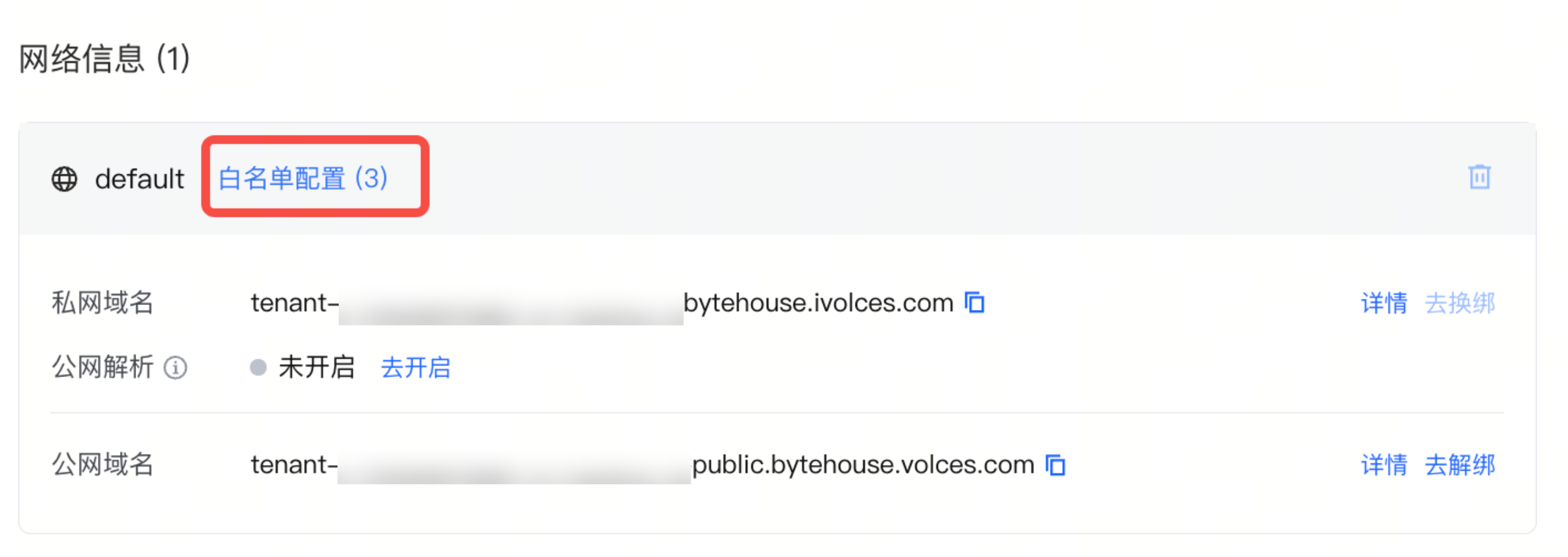Click the info icon beside 公网解析
Viewport: 1568px width, 557px height.
tap(176, 368)
